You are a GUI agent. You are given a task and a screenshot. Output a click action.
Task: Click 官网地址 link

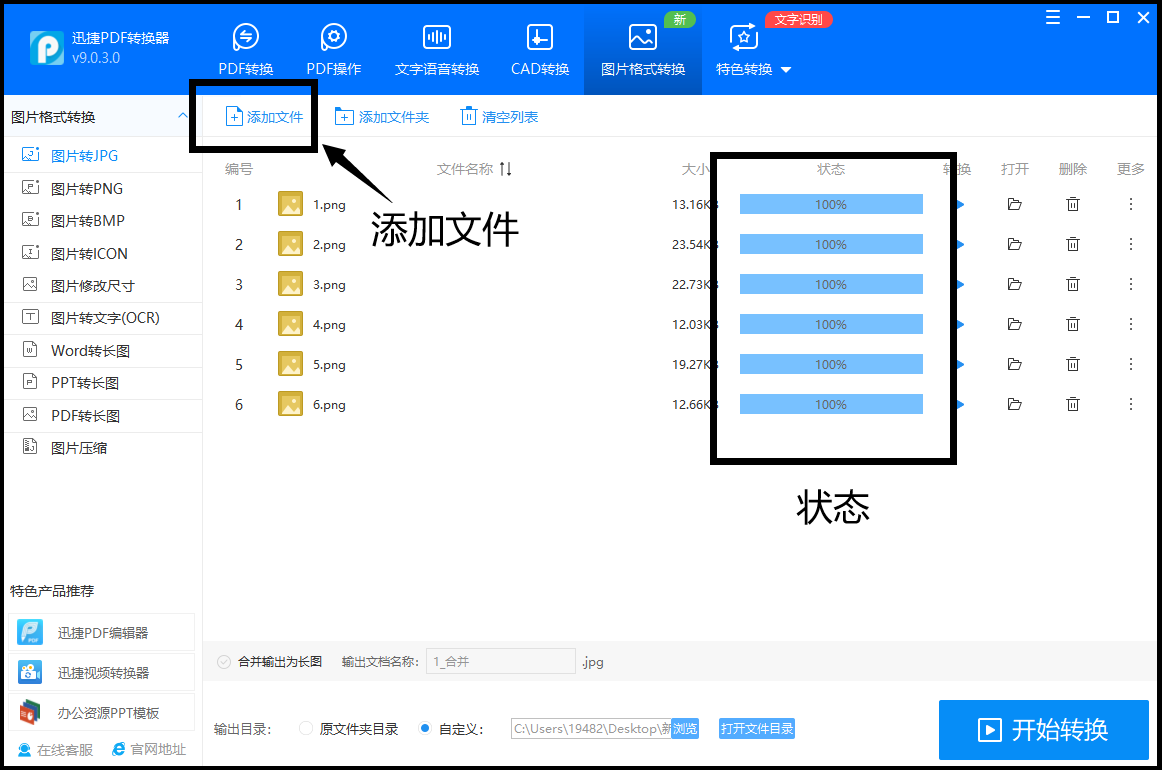[149, 750]
